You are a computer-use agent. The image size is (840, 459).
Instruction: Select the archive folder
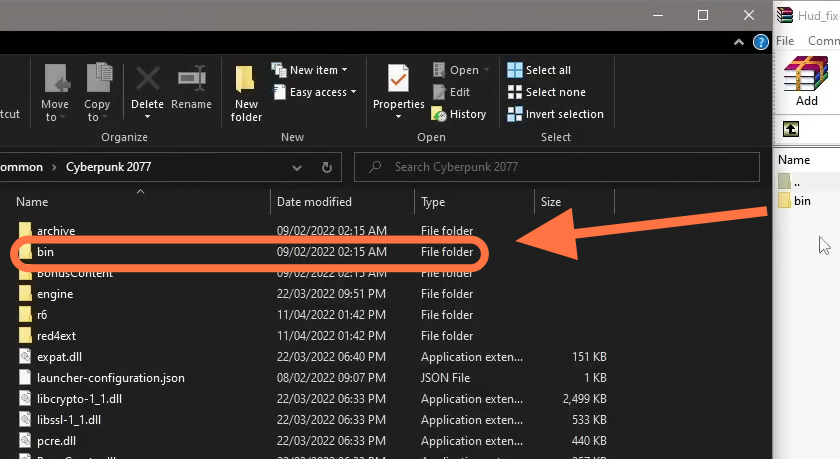coord(56,231)
